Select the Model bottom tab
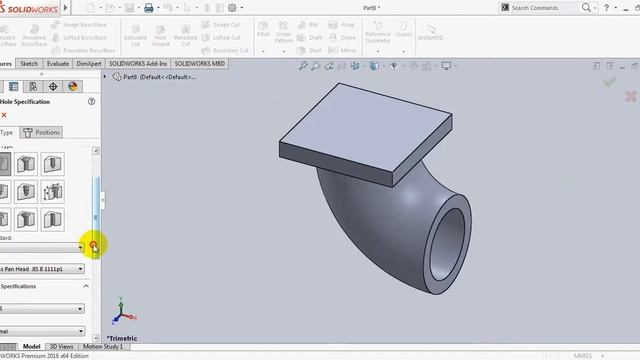 pos(31,347)
